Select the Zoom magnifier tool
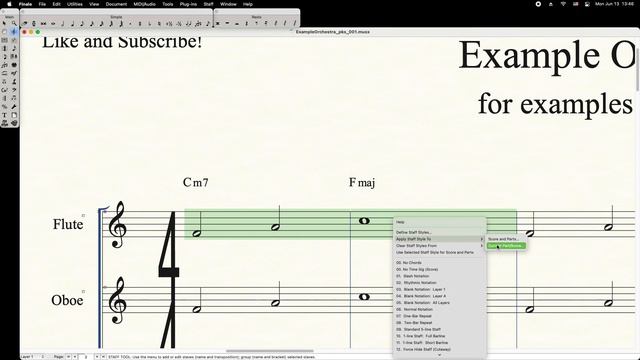 click(14, 23)
